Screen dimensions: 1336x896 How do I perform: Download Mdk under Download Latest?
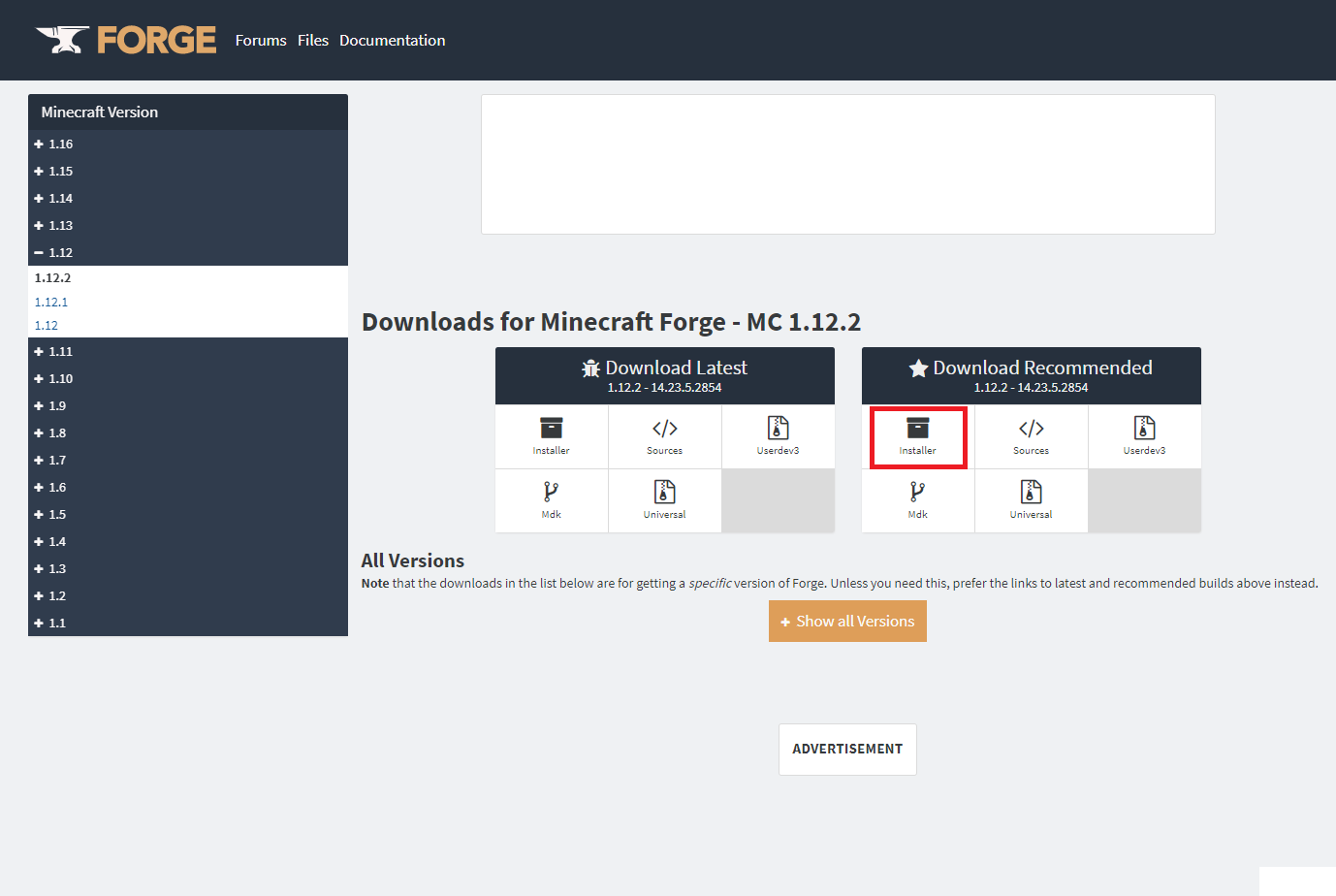[x=551, y=500]
